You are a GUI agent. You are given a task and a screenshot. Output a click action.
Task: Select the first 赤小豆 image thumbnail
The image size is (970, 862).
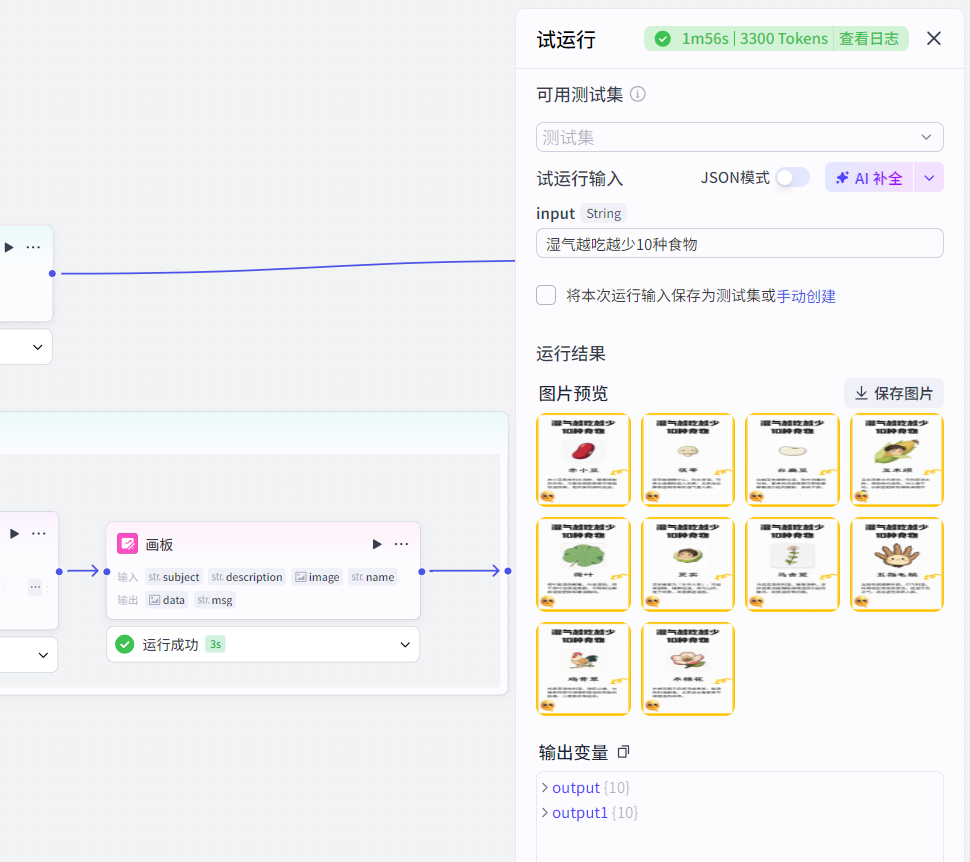coord(584,459)
